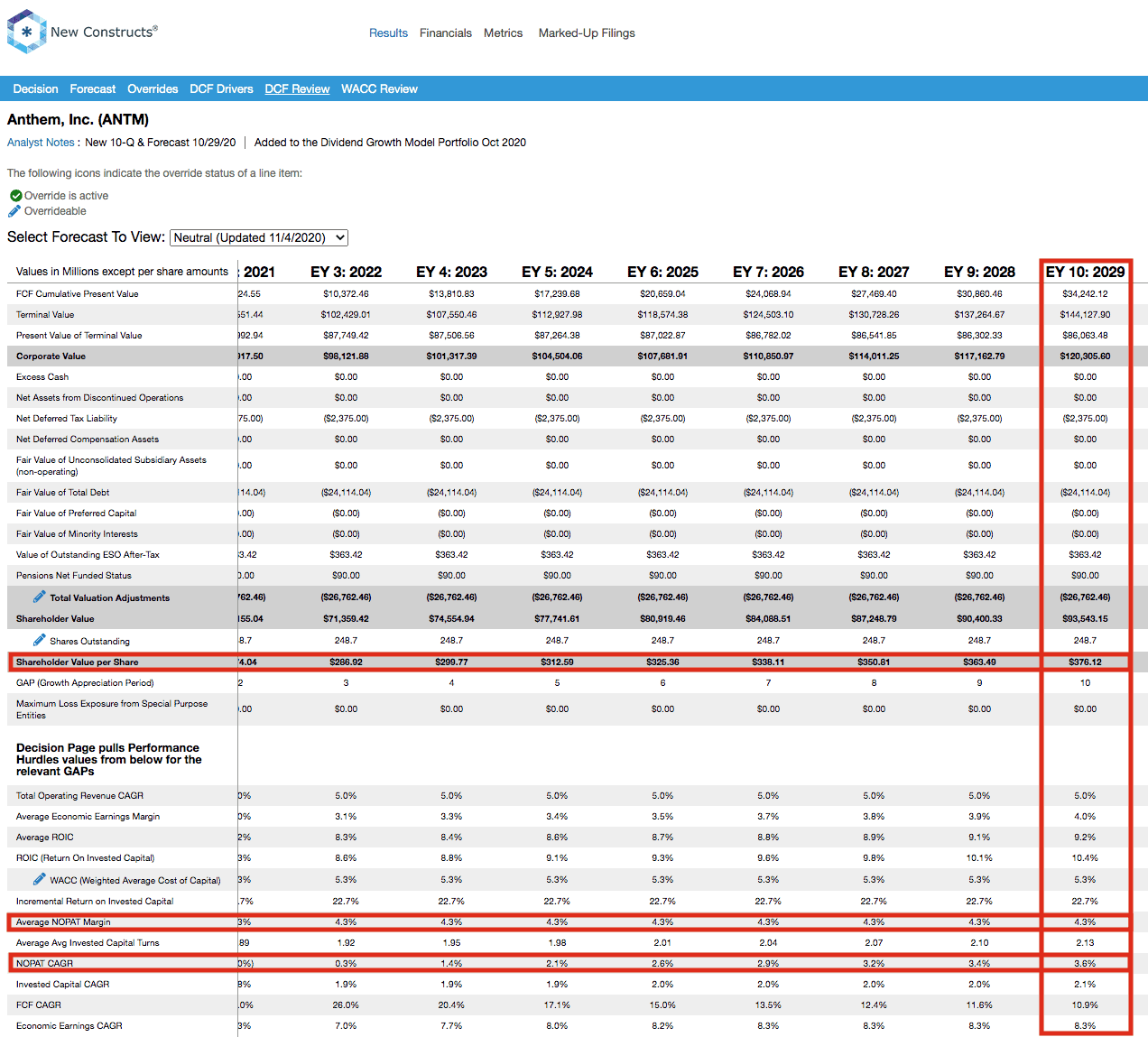The image size is (1148, 1037).
Task: Click the Value of Outstanding ESO After-Tax label
Action: (88, 555)
